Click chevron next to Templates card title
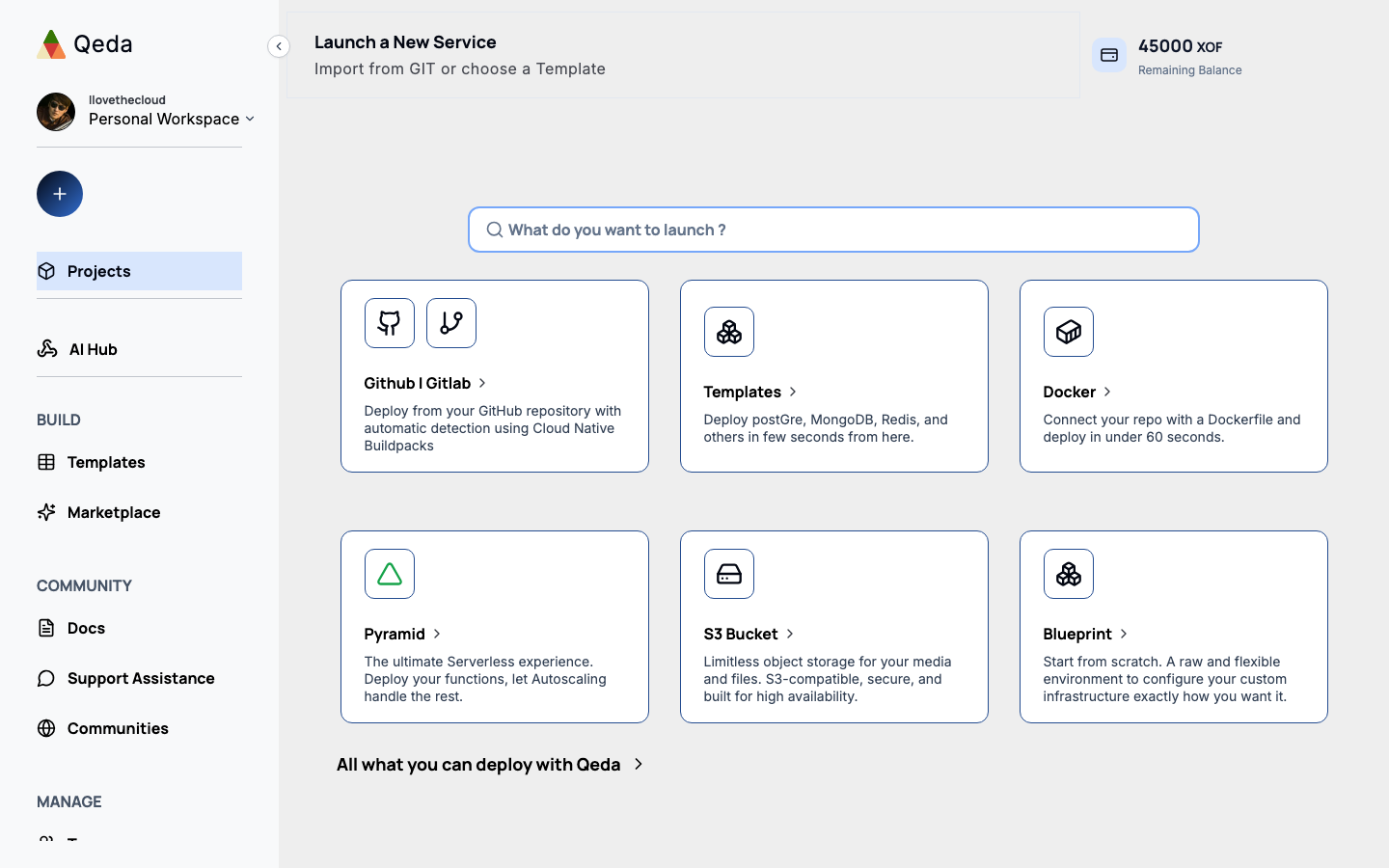 point(793,392)
